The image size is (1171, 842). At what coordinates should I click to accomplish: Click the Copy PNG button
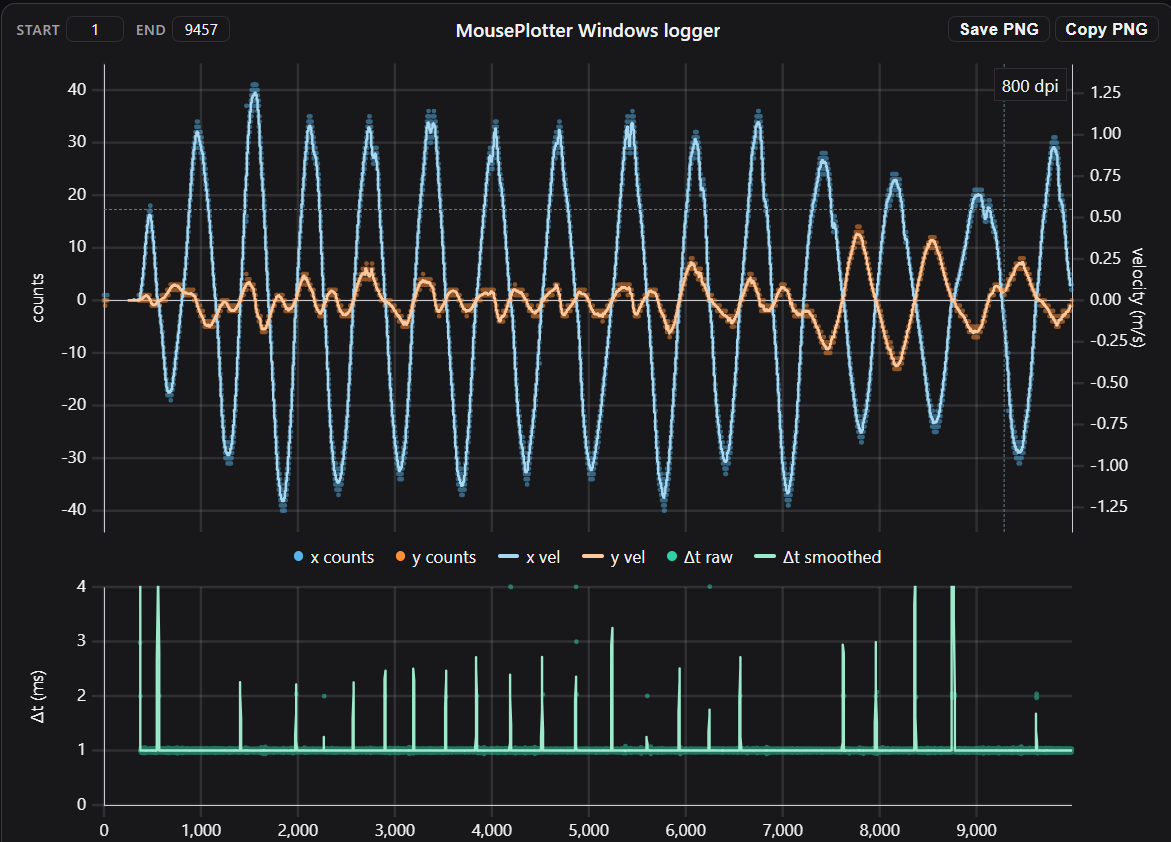(1106, 29)
